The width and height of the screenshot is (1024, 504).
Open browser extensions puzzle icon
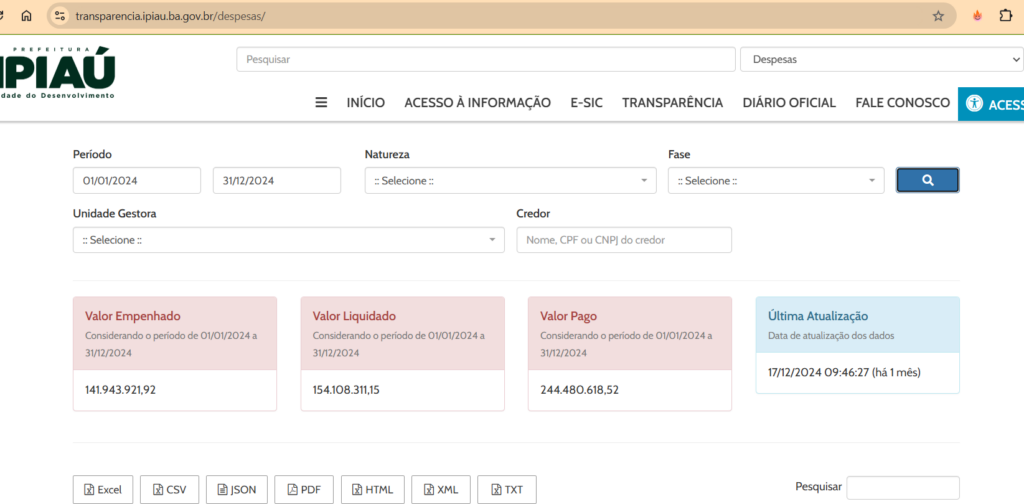pyautogui.click(x=1006, y=16)
